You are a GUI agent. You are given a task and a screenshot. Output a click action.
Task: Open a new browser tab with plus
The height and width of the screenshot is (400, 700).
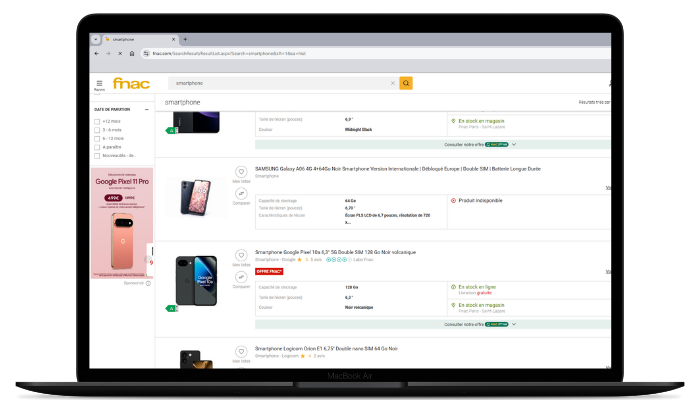[x=185, y=39]
